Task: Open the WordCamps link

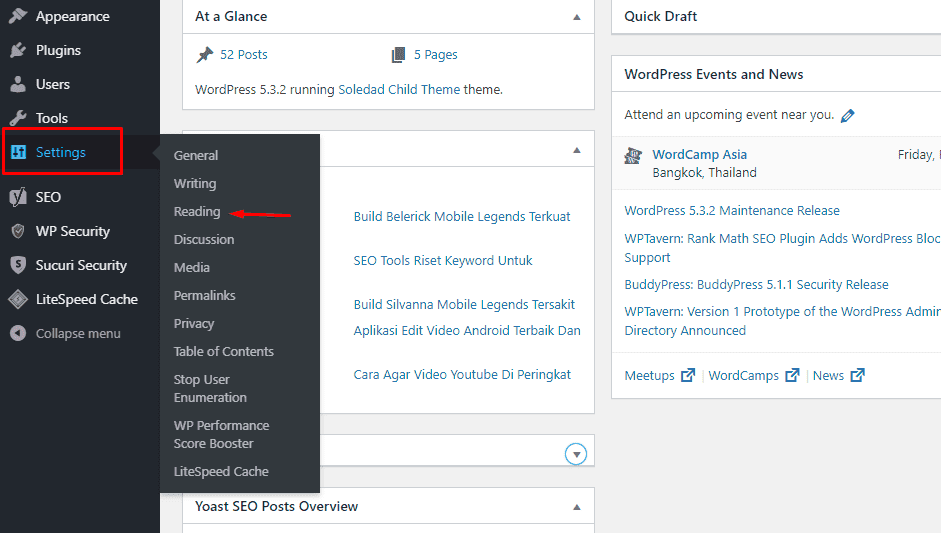Action: tap(744, 376)
